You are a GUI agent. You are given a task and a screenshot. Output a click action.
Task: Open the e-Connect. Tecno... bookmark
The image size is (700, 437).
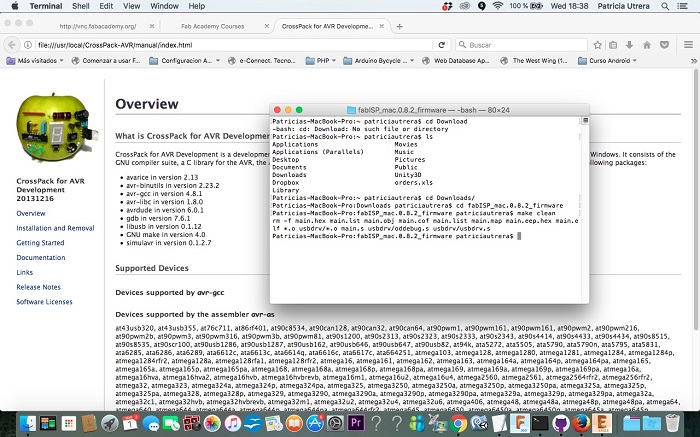point(262,61)
